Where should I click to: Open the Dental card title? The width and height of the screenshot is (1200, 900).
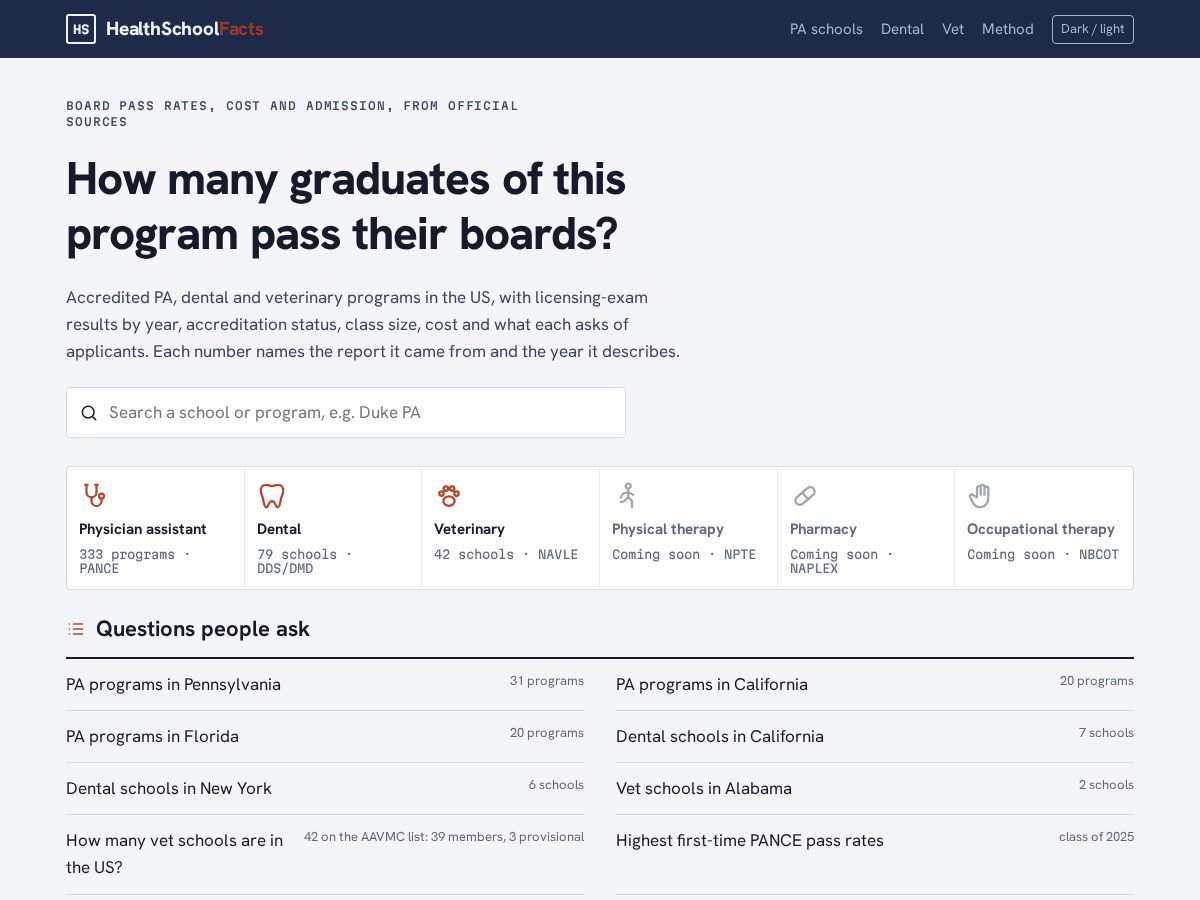click(x=279, y=529)
